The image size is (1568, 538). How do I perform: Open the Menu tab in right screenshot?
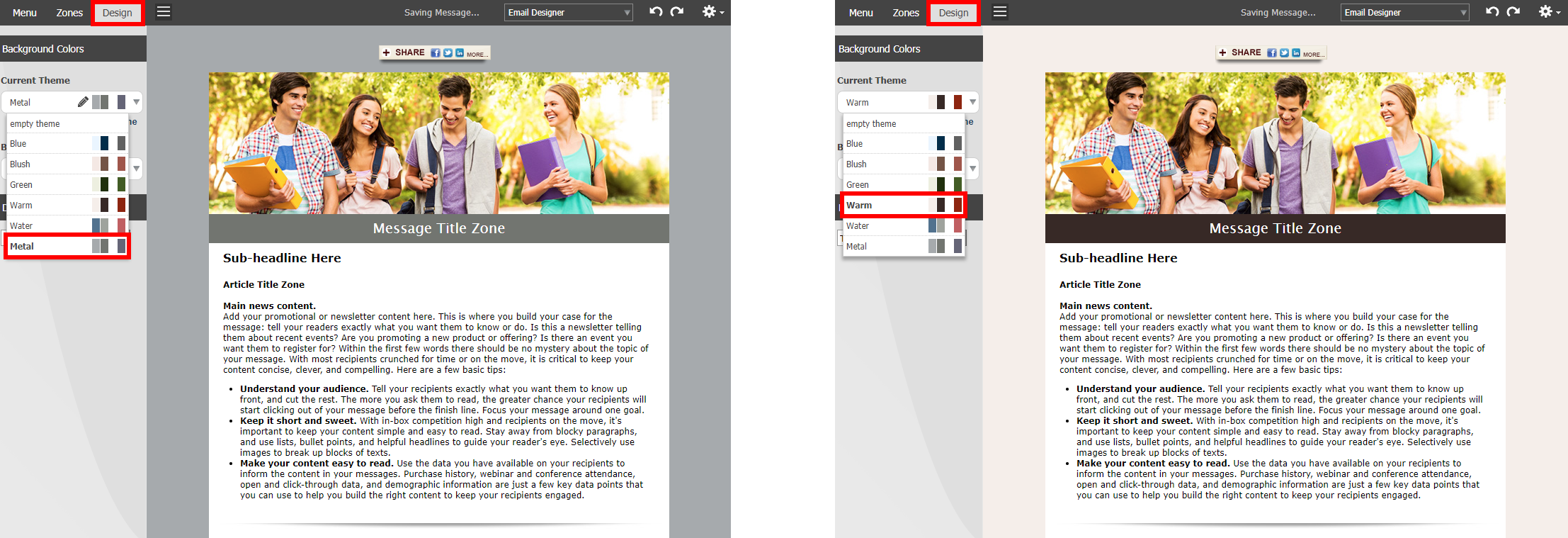point(861,13)
